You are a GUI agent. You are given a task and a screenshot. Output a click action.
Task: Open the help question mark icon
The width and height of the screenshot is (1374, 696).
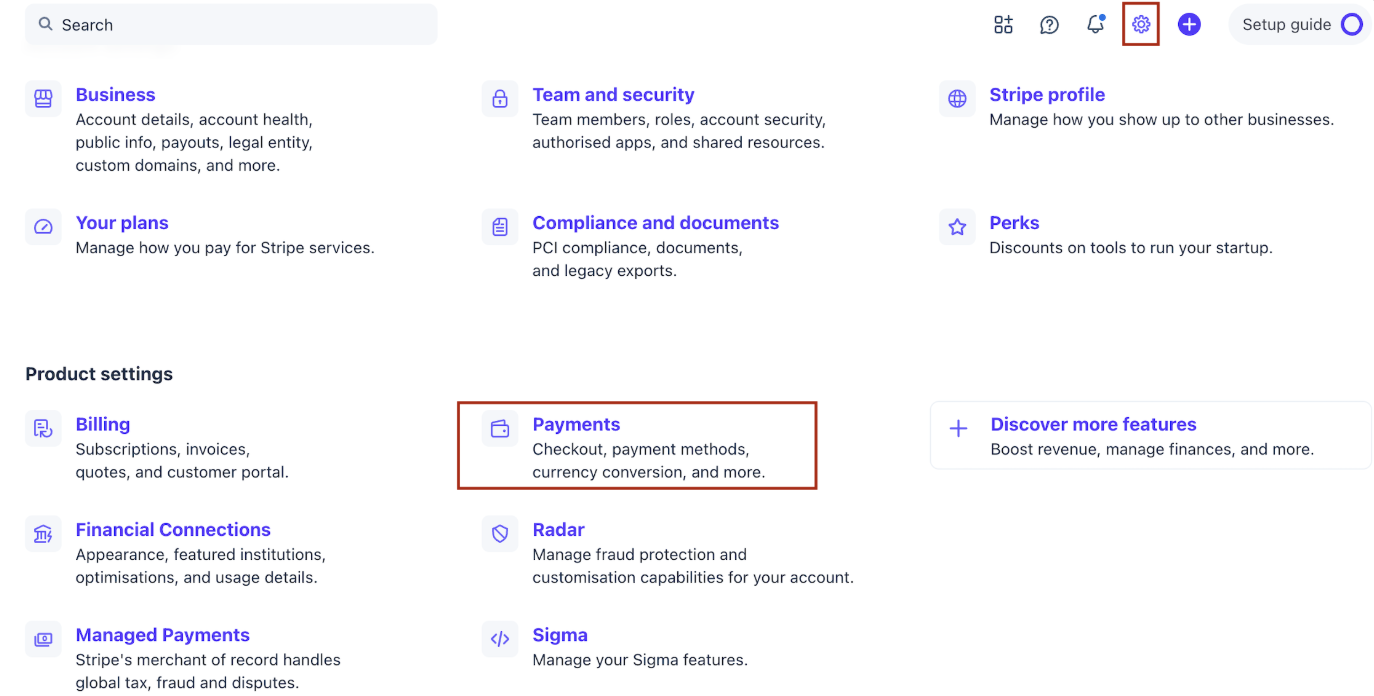1049,25
